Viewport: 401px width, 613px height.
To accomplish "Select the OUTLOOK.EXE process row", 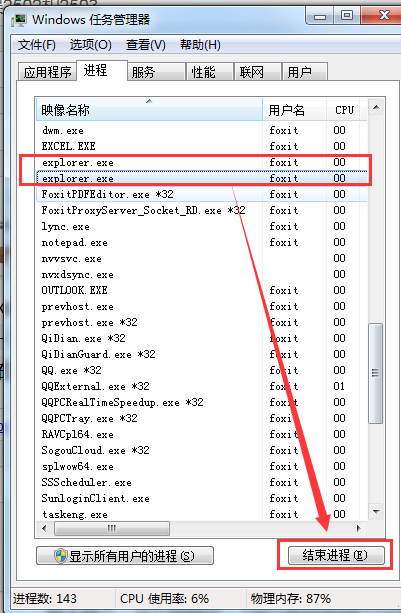I will (x=202, y=290).
